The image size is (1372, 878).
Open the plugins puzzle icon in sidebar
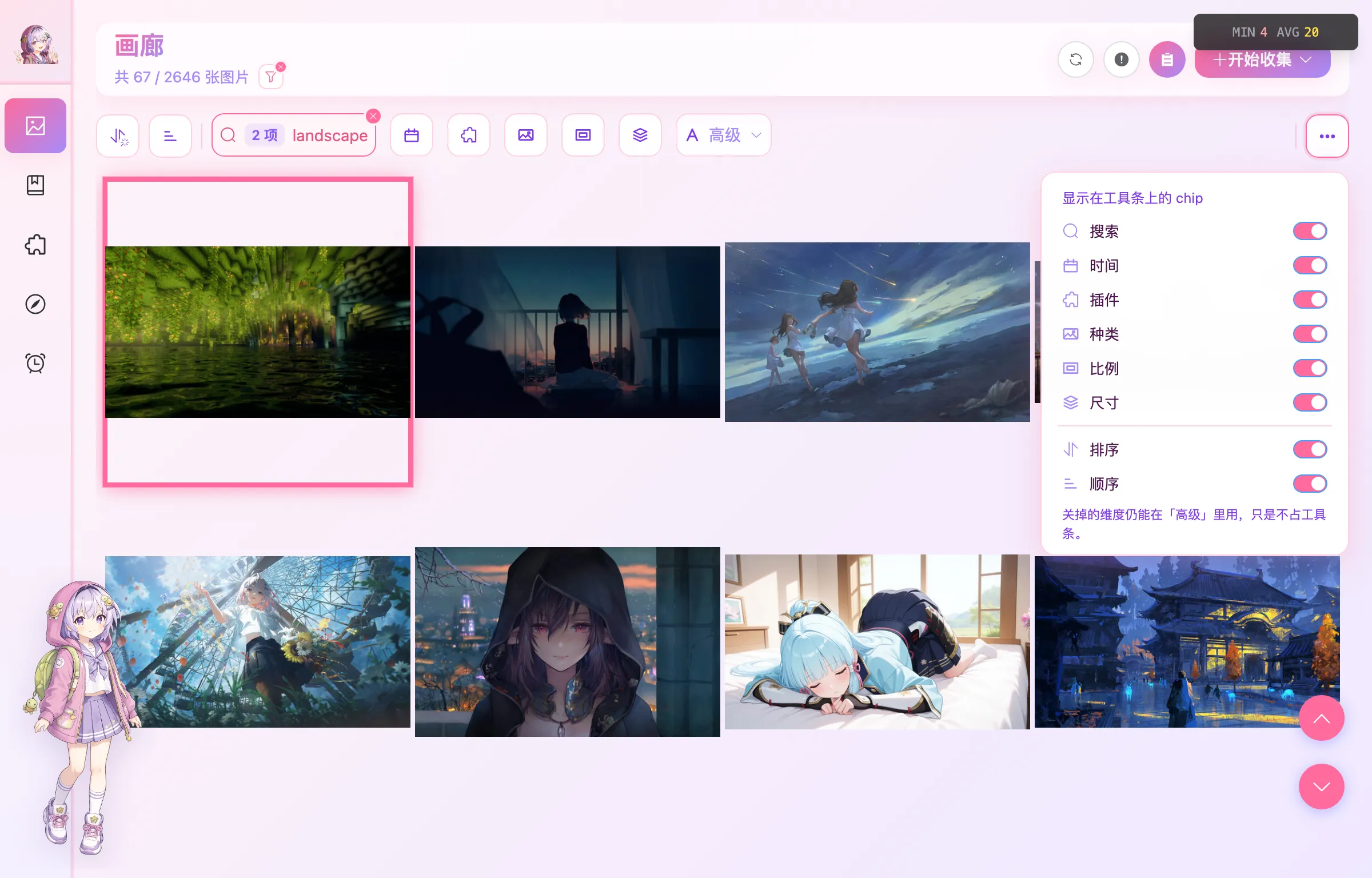point(35,245)
